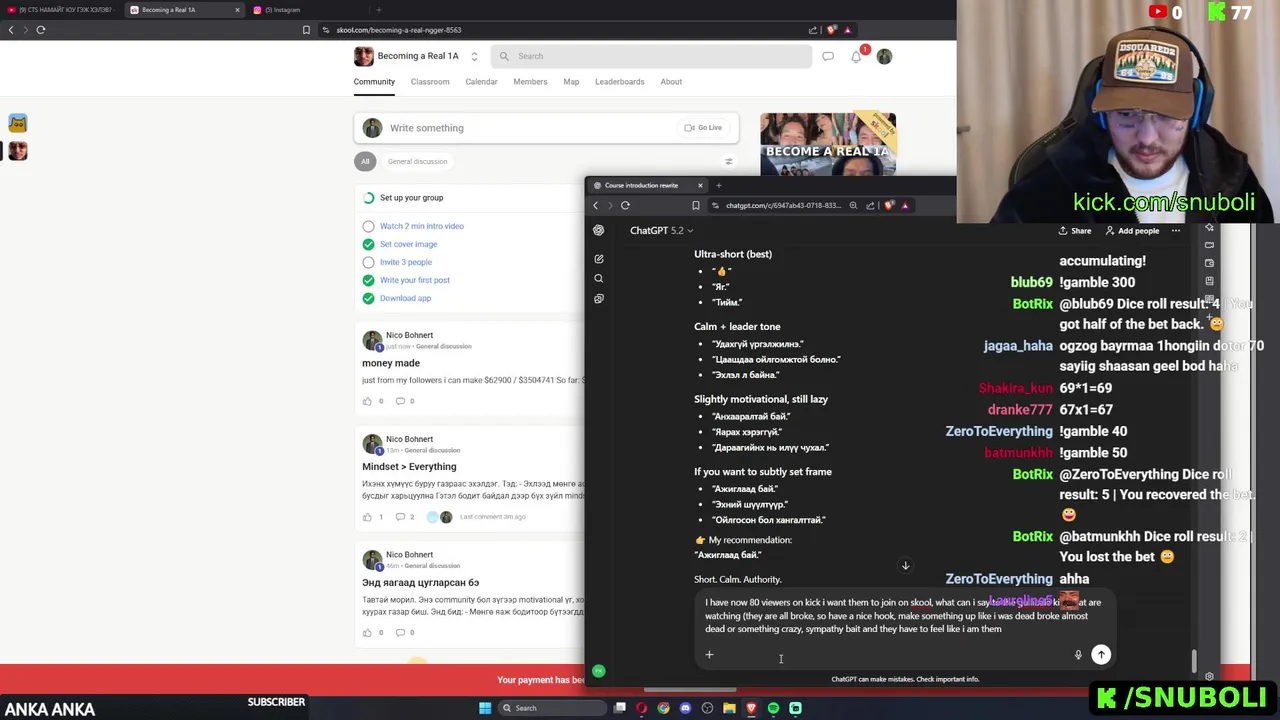The image size is (1280, 720).
Task: Open File Explorer from the taskbar
Action: (729, 708)
